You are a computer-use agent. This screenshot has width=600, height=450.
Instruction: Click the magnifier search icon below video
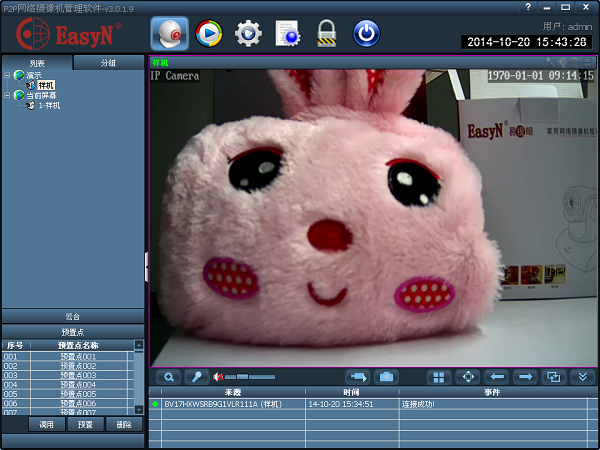(169, 377)
